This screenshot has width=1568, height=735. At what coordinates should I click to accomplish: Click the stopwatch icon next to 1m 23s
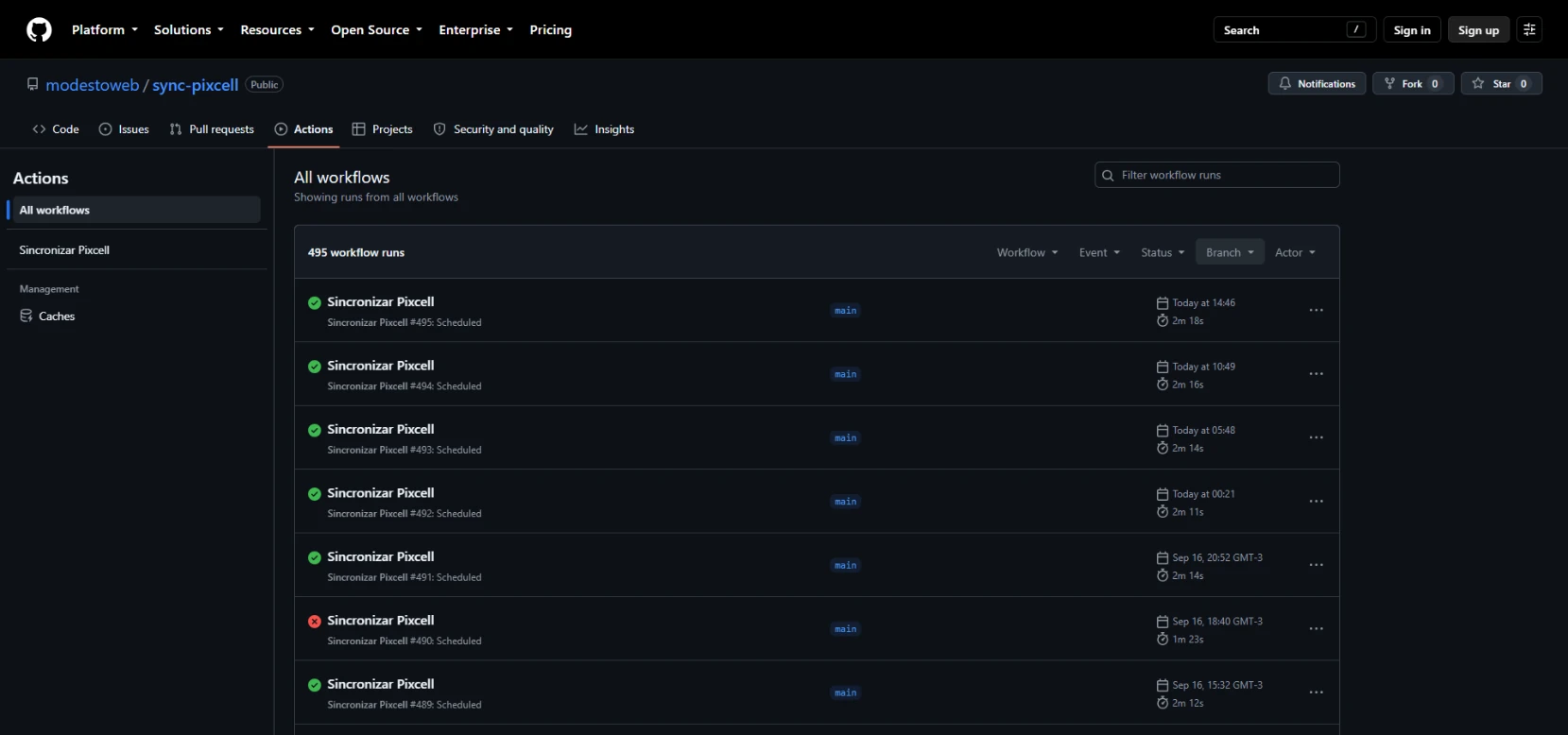(1163, 640)
